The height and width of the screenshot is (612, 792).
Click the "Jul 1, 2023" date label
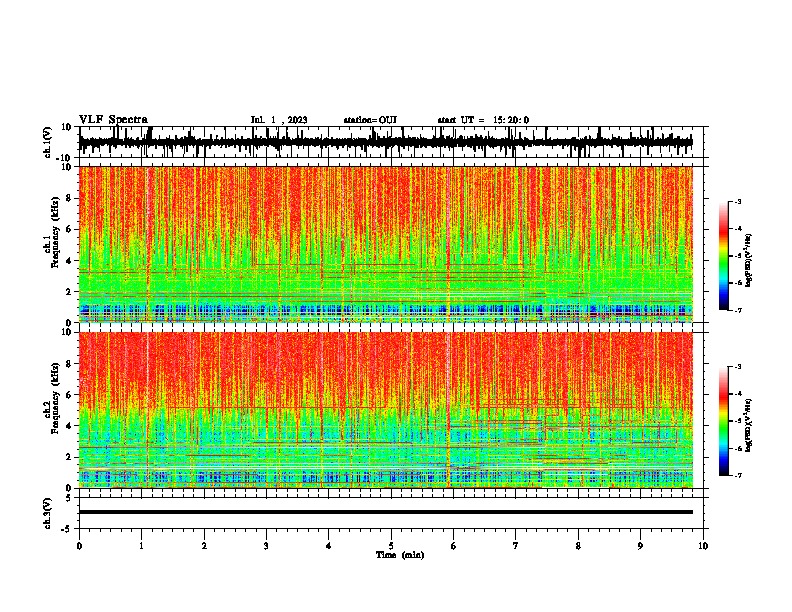pyautogui.click(x=279, y=120)
